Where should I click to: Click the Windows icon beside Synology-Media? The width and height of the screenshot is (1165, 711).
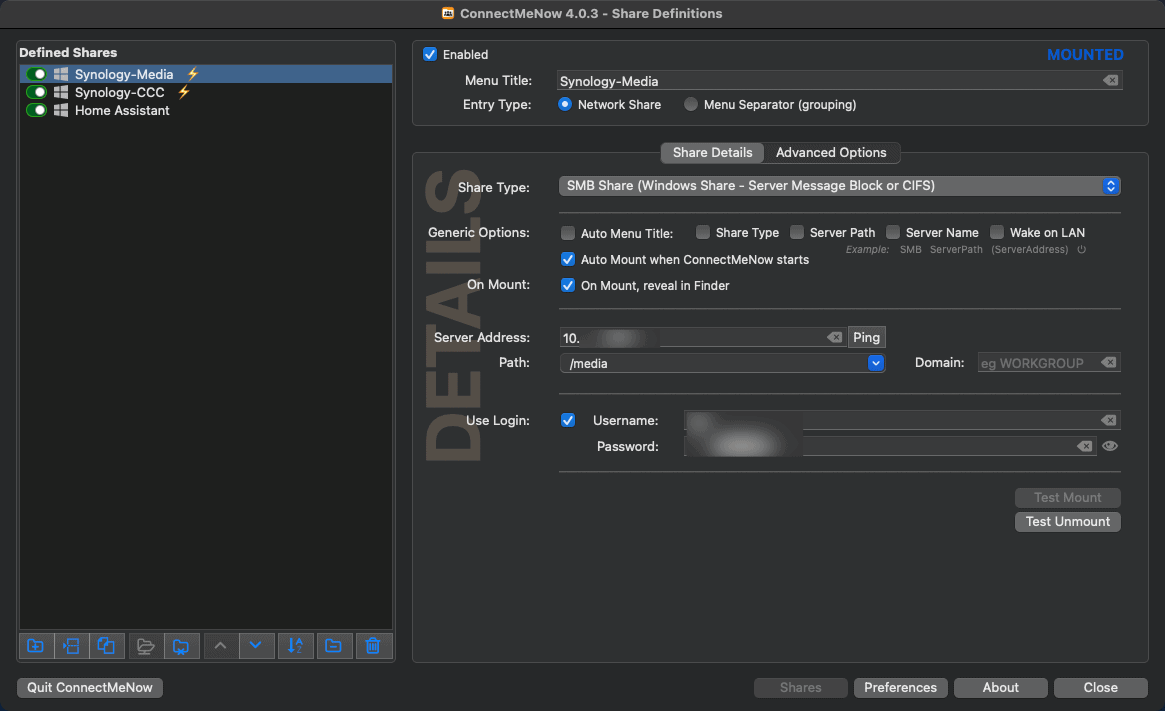pyautogui.click(x=61, y=74)
